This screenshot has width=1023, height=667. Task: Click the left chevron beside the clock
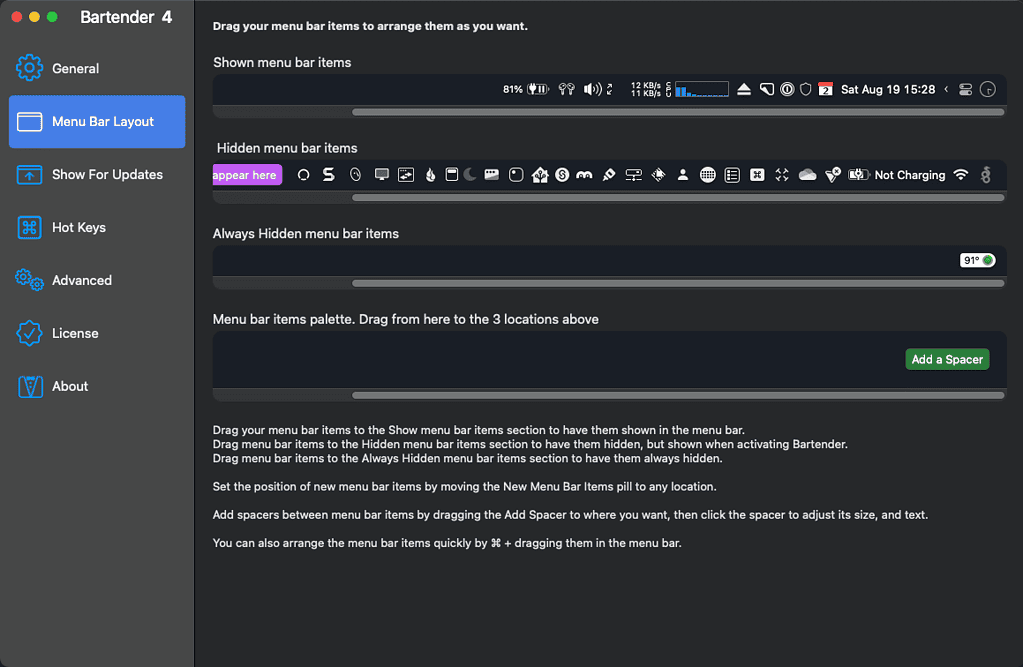coord(946,89)
